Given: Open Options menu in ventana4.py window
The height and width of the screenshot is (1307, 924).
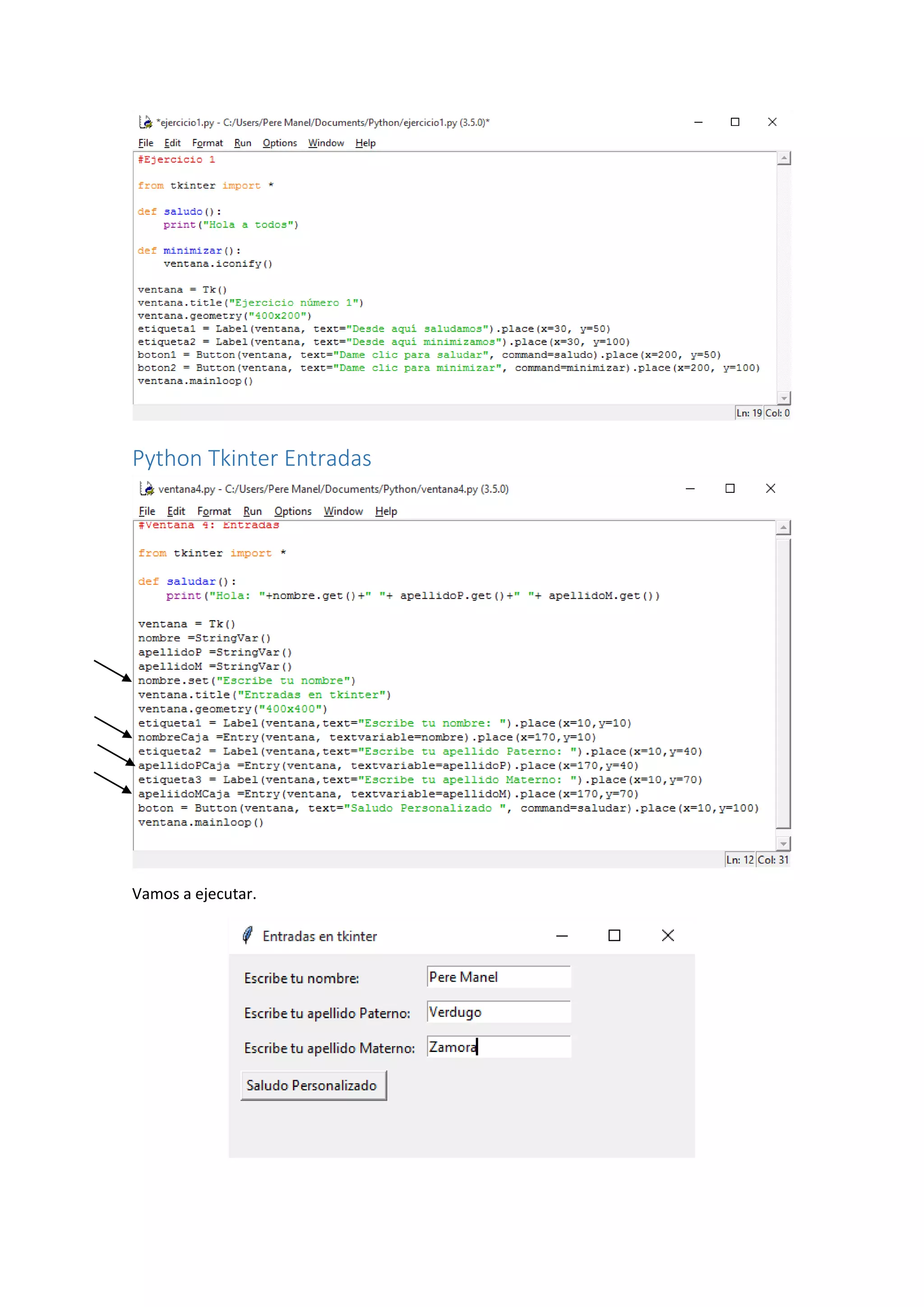Looking at the screenshot, I should click(292, 511).
